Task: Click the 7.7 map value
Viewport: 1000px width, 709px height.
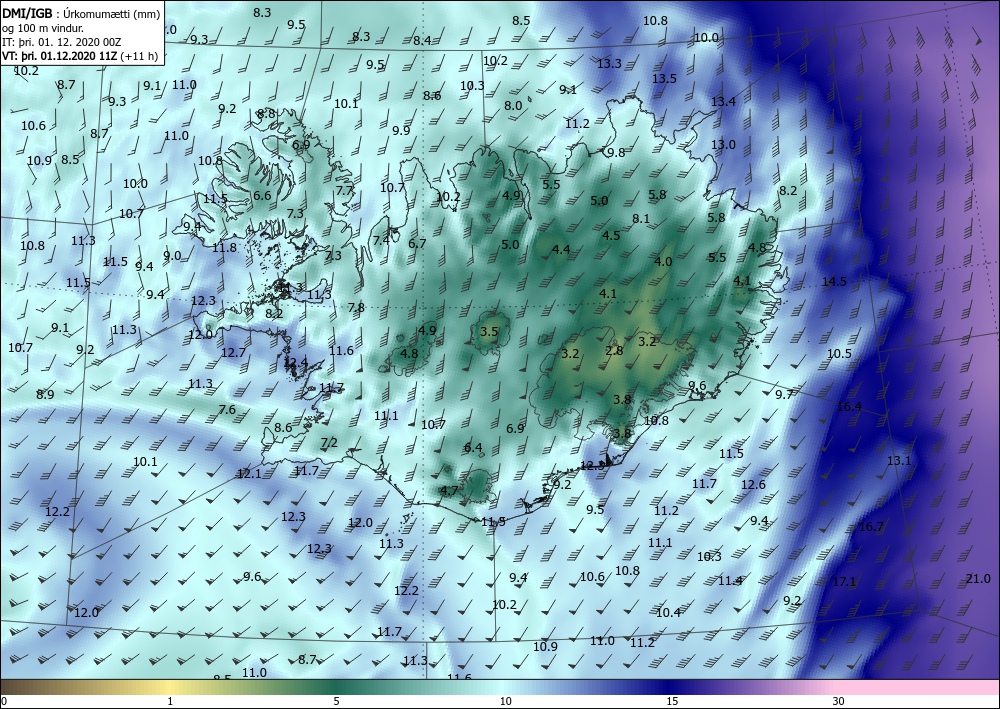Action: [x=344, y=190]
